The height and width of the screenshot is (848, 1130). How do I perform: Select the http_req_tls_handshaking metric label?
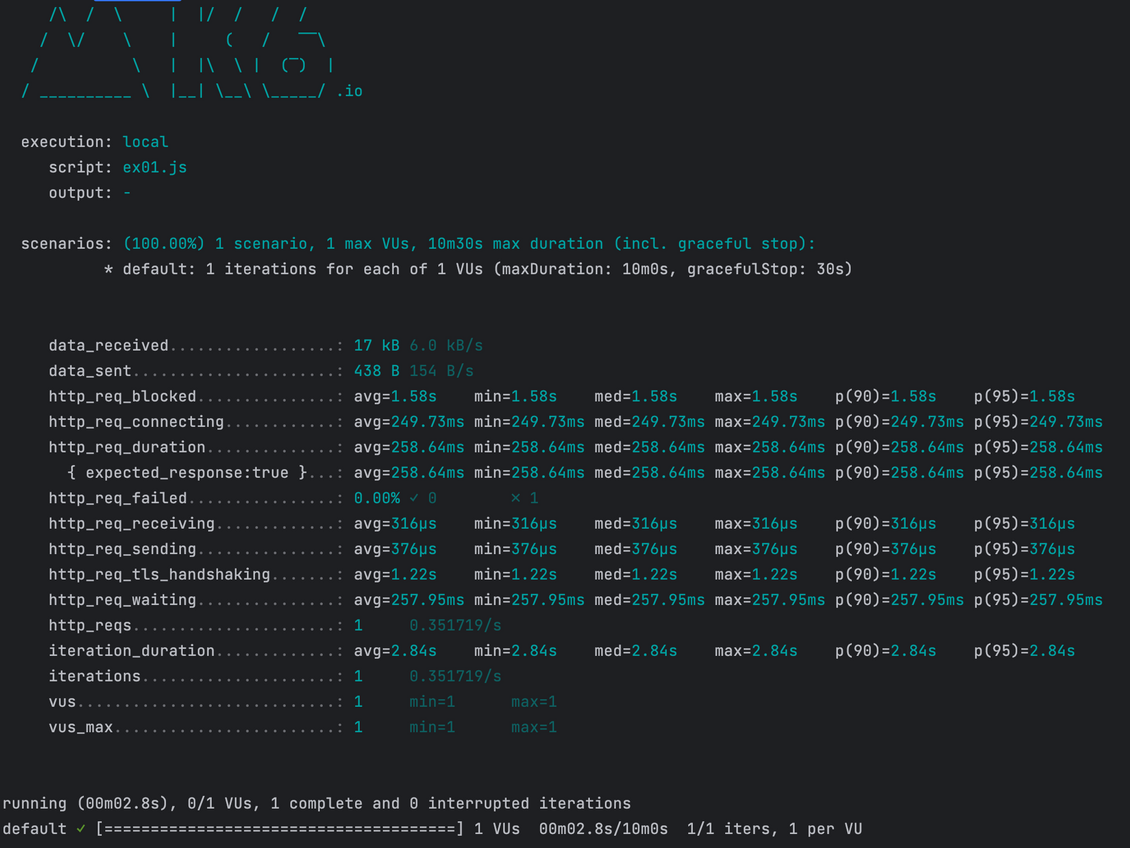tap(159, 574)
